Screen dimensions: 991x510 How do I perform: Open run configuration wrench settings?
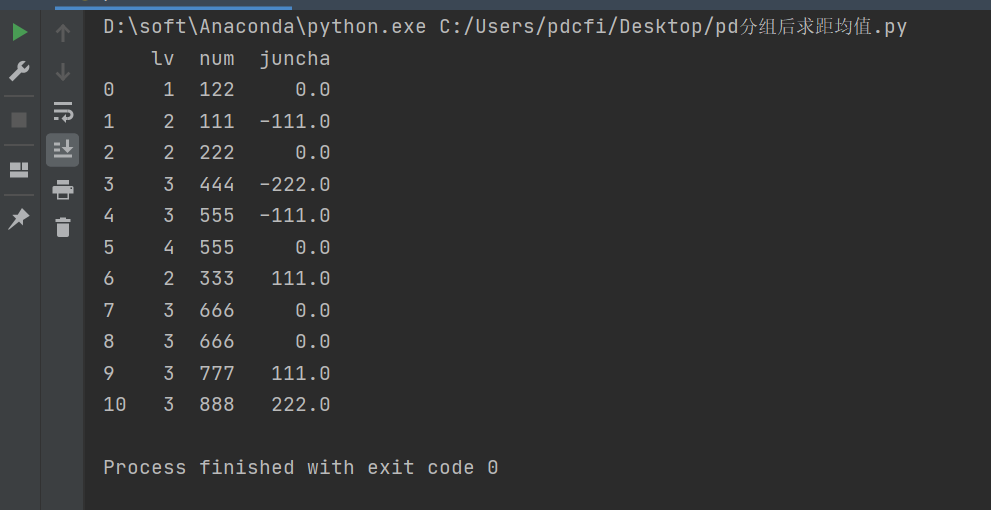pyautogui.click(x=19, y=72)
